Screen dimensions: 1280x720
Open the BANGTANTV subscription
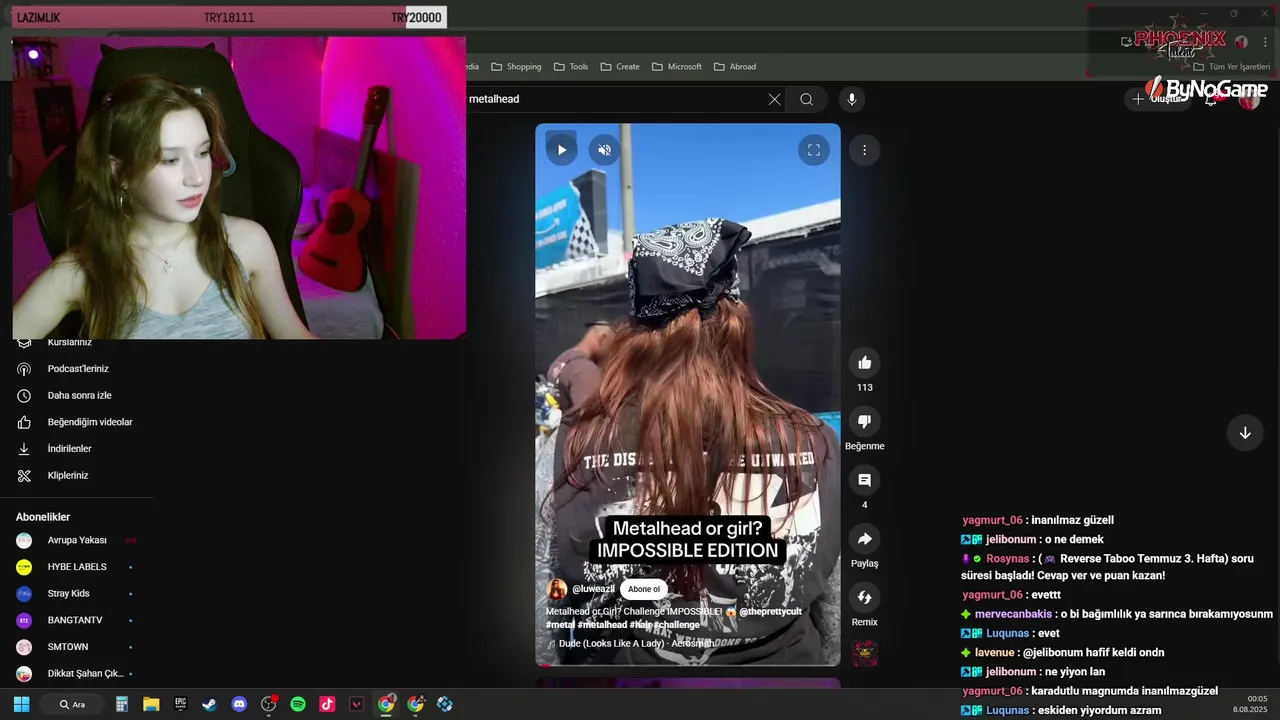tap(77, 620)
